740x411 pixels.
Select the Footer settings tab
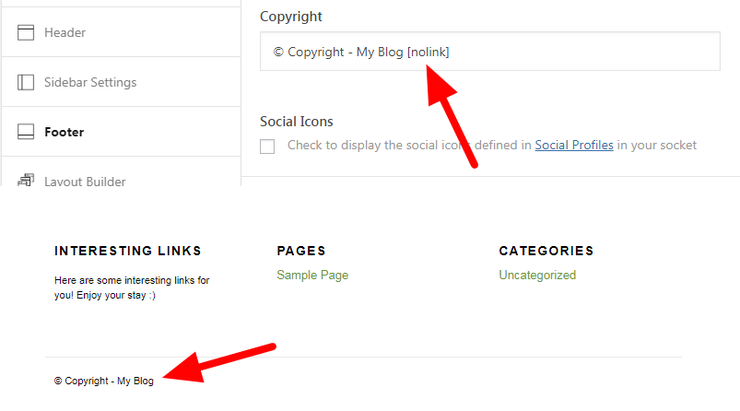64,131
